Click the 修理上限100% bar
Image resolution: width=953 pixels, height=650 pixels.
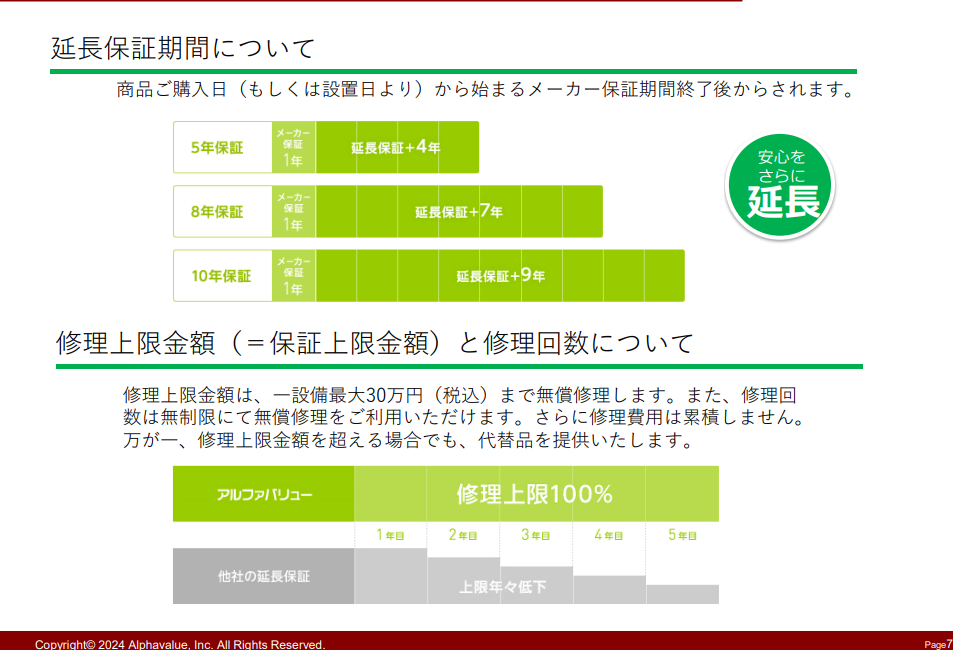535,494
